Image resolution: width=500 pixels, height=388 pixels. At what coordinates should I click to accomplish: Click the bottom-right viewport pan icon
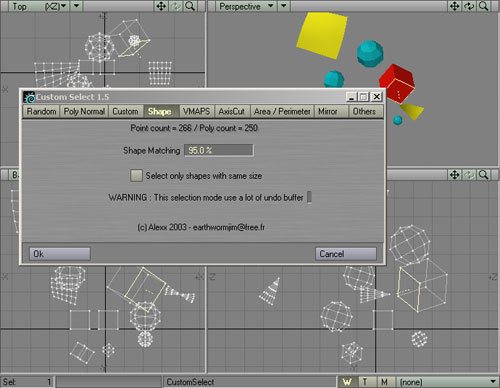coord(454,175)
